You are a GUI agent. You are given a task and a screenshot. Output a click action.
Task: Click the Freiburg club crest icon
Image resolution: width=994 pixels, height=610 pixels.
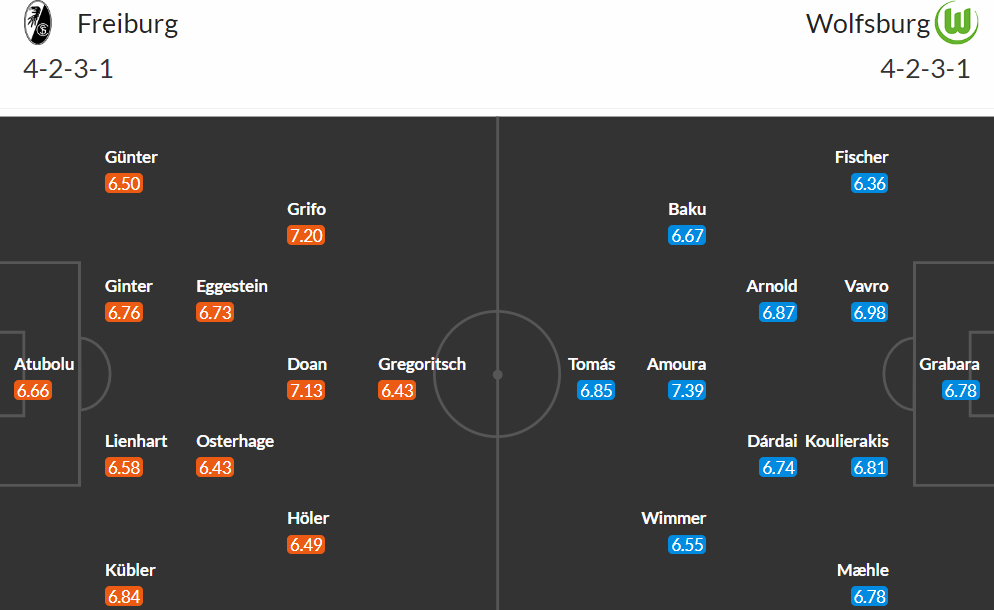click(x=37, y=23)
